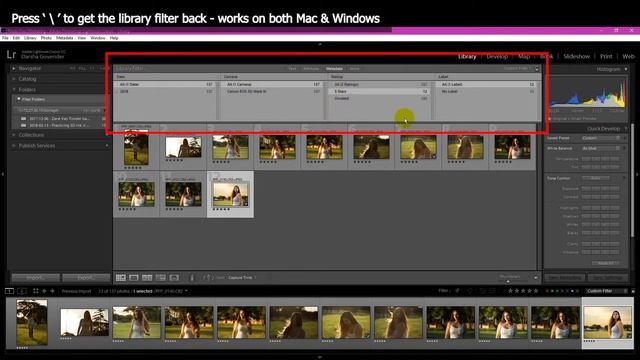The image size is (640, 360).
Task: Click the Sync Settings button
Action: pyautogui.click(x=607, y=278)
